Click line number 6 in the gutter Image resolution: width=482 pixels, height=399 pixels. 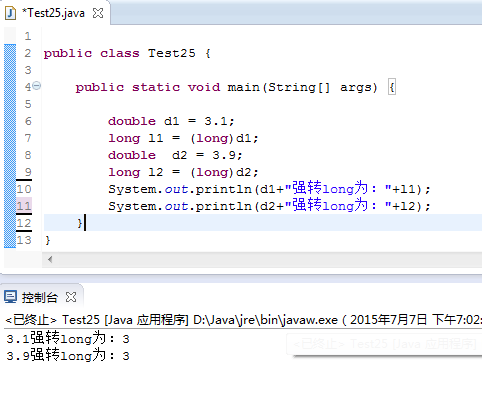tap(28, 121)
